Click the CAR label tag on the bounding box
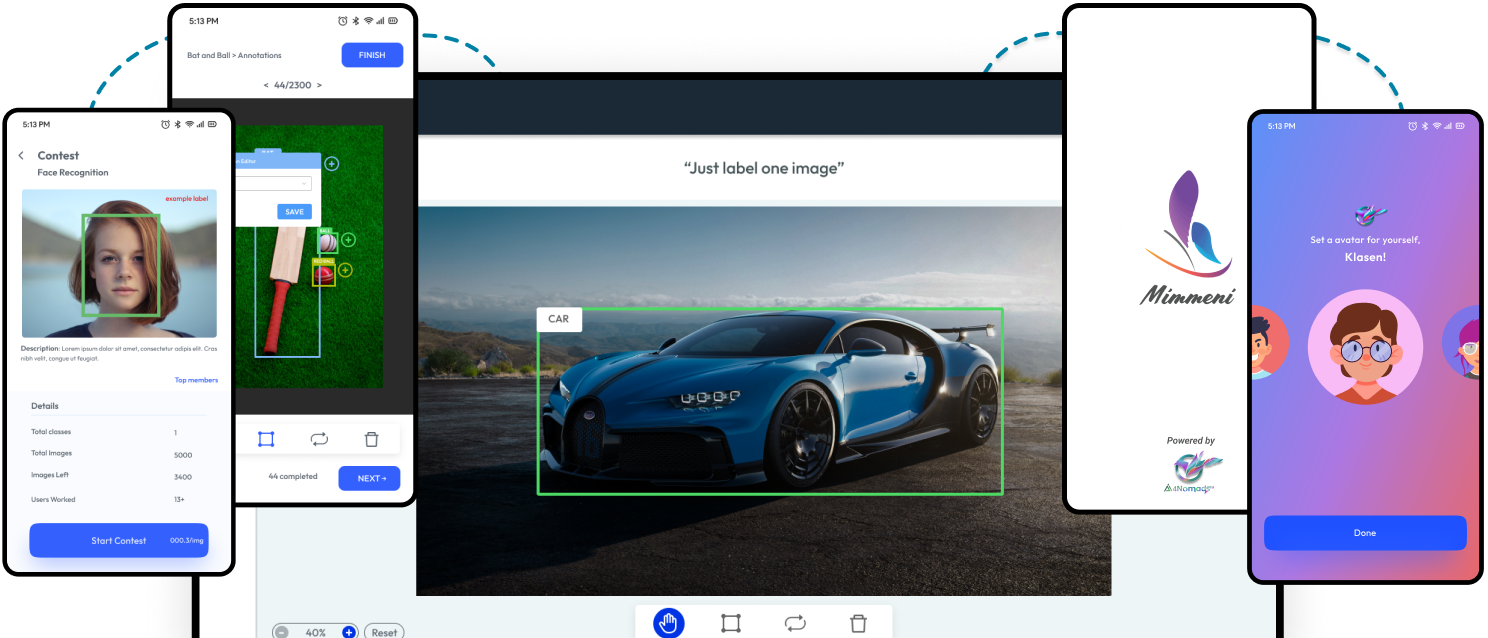1488x638 pixels. coord(559,319)
